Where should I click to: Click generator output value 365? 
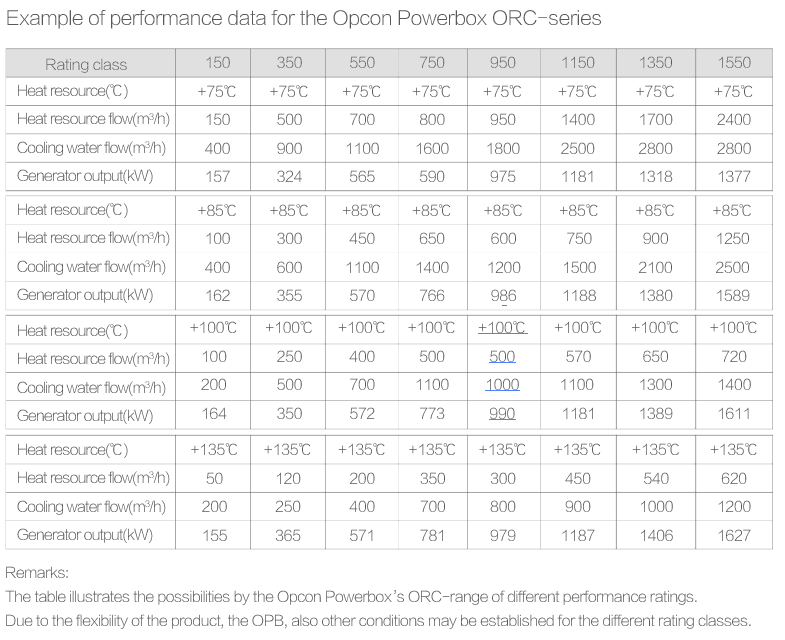[x=288, y=535]
